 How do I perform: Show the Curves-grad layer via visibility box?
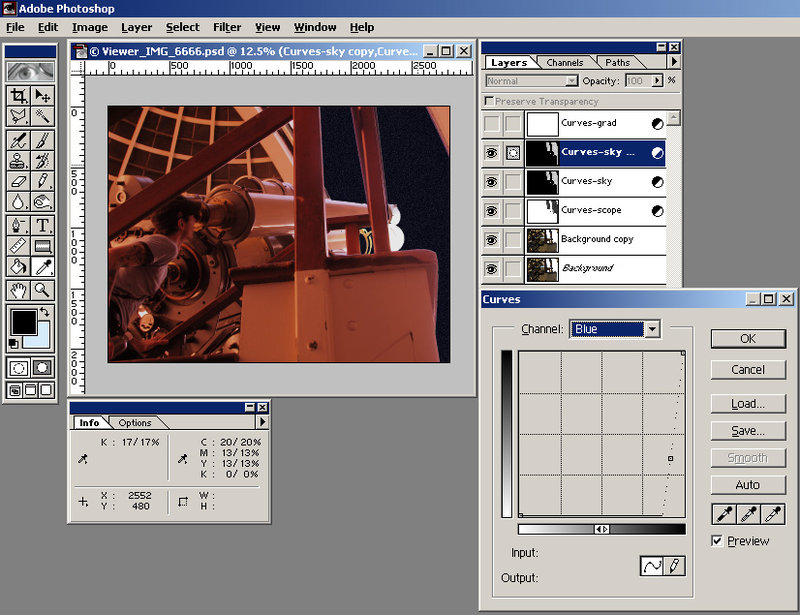point(492,123)
